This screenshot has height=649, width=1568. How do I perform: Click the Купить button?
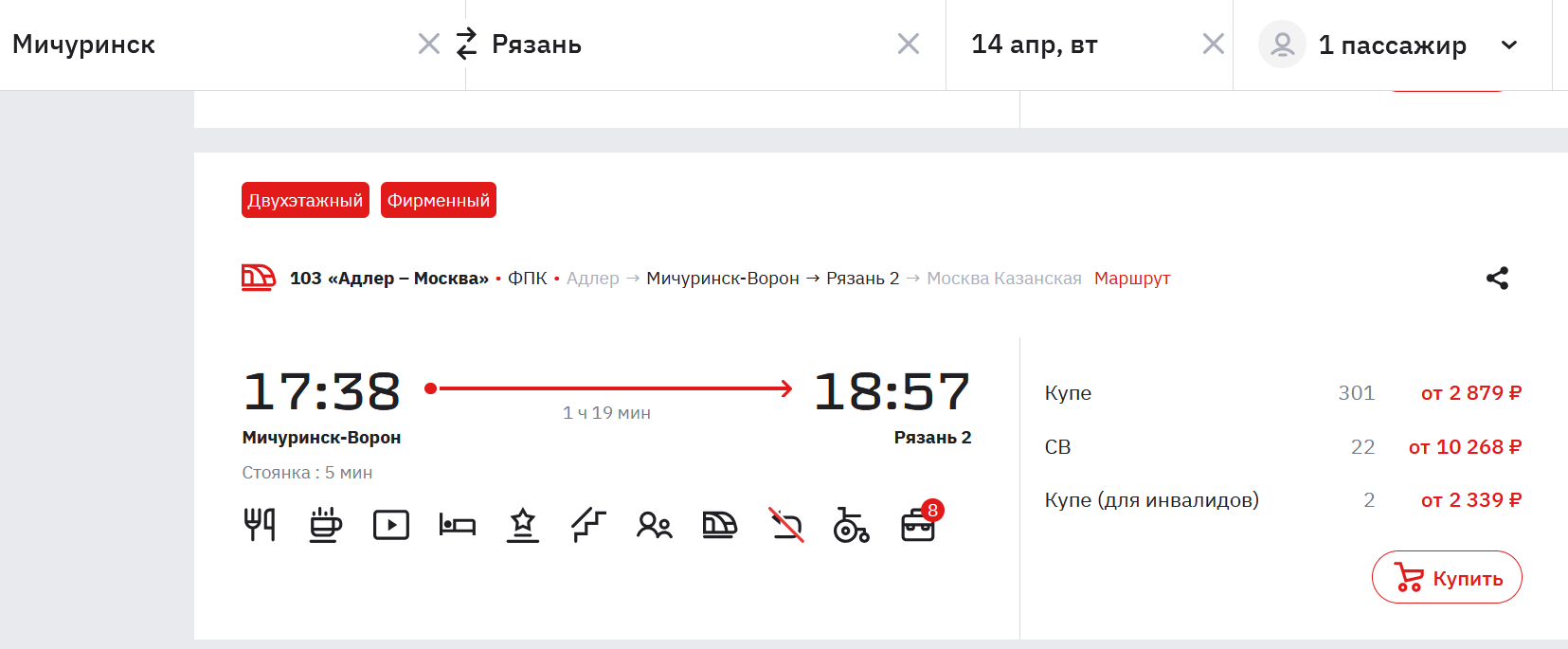pyautogui.click(x=1447, y=577)
